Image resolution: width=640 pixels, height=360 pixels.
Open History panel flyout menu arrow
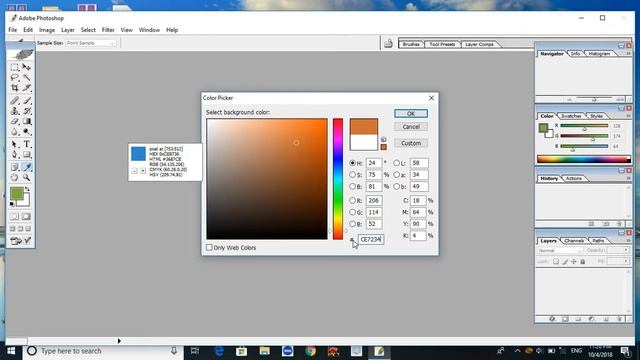pos(628,178)
